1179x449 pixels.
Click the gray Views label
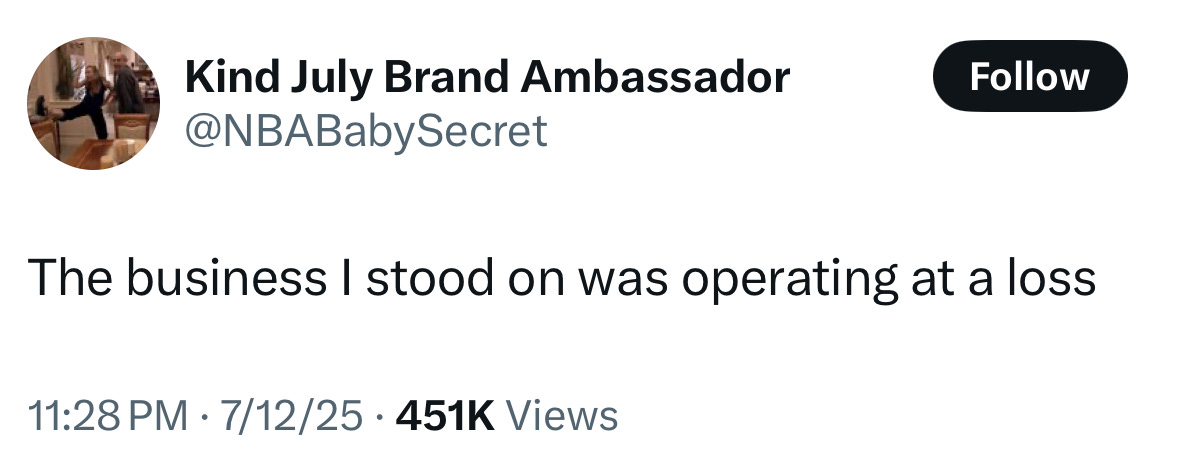562,415
